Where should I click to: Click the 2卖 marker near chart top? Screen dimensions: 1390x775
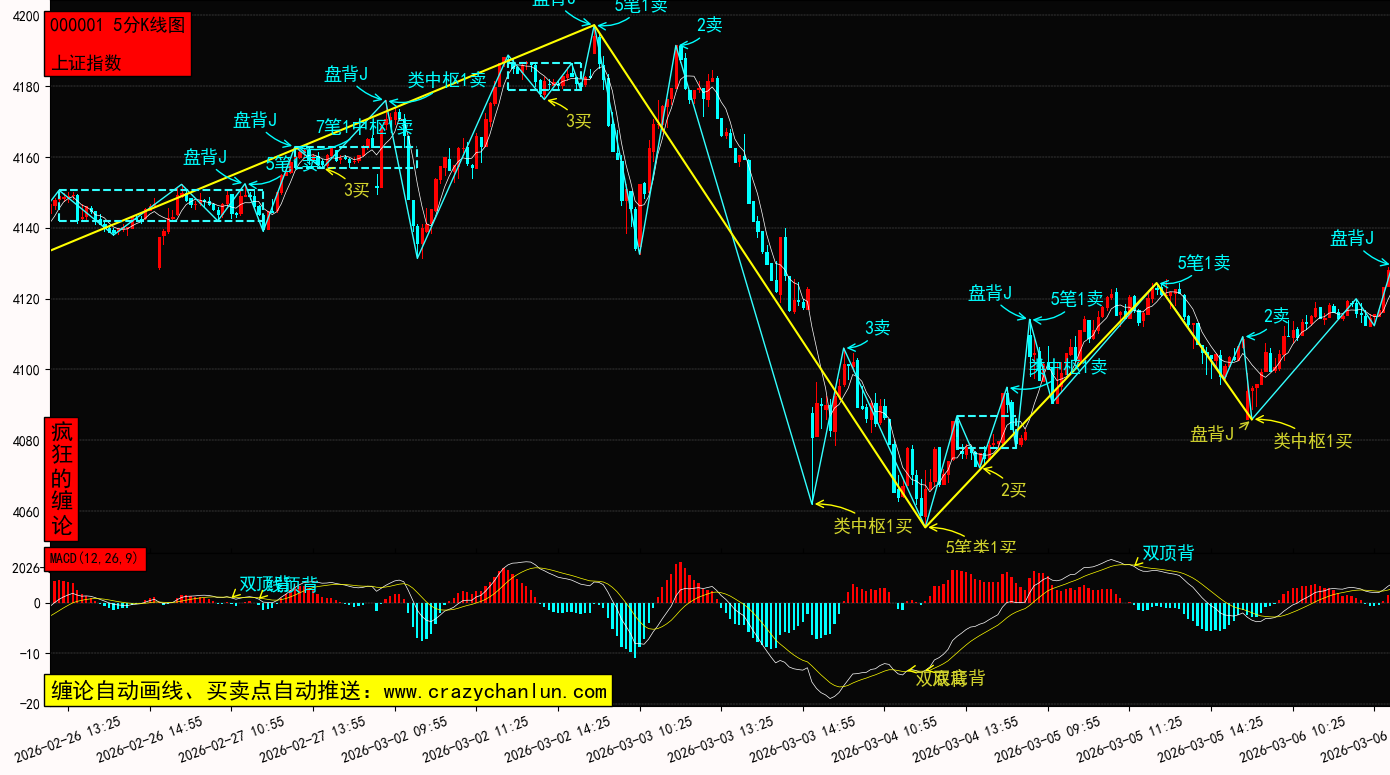(709, 25)
